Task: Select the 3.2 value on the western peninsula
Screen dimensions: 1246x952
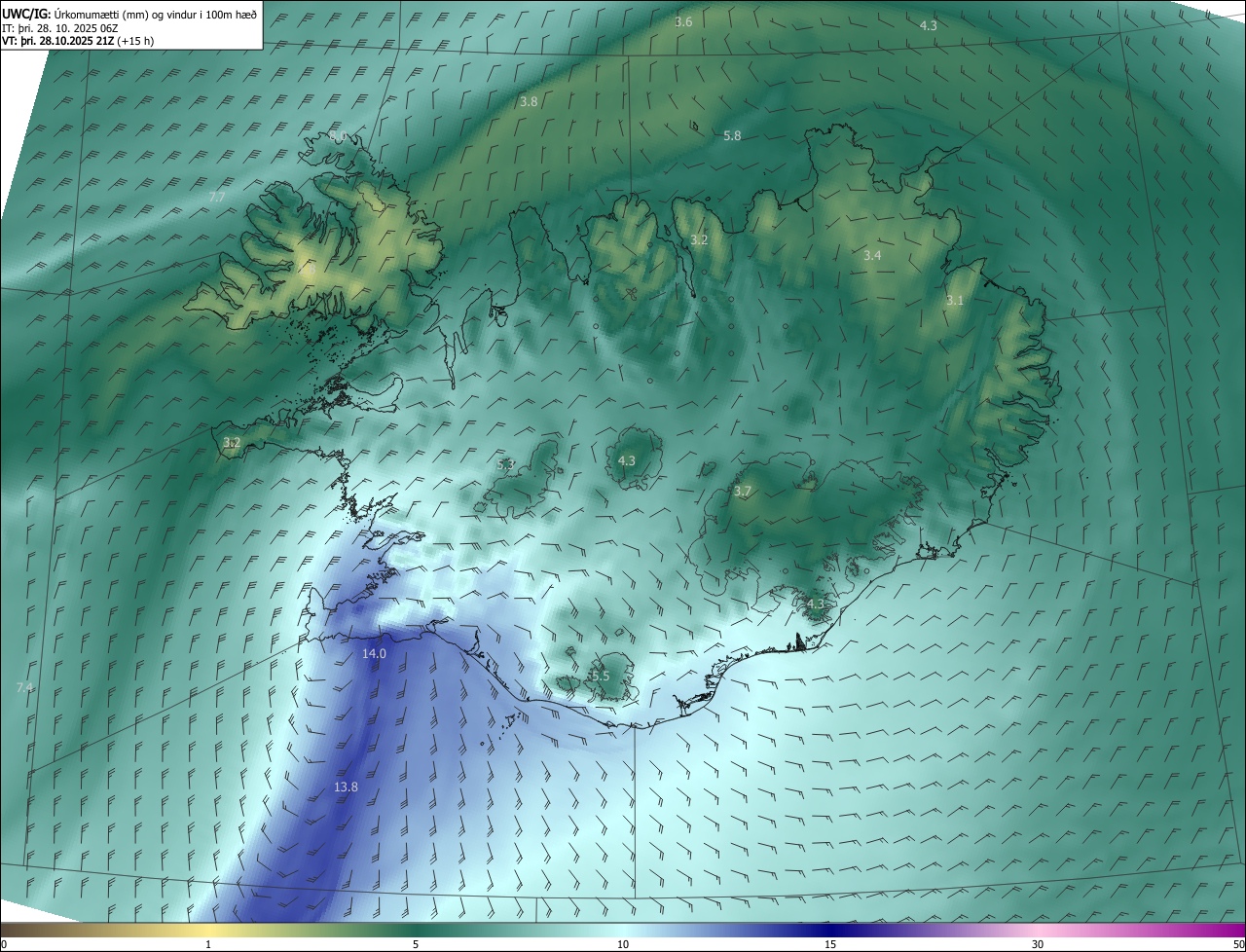Action: (x=232, y=443)
